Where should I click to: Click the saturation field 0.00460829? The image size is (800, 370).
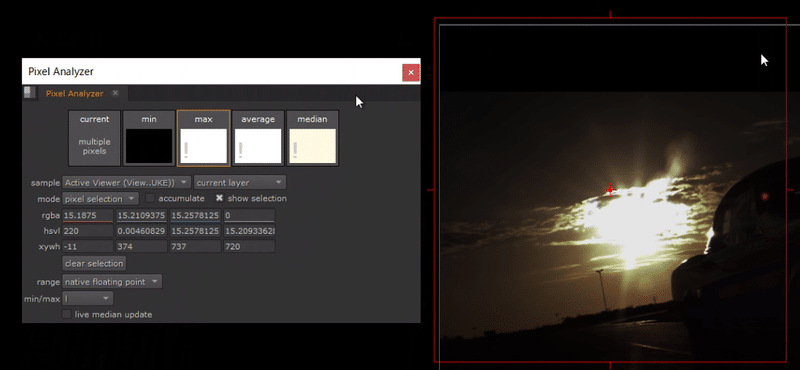click(141, 231)
